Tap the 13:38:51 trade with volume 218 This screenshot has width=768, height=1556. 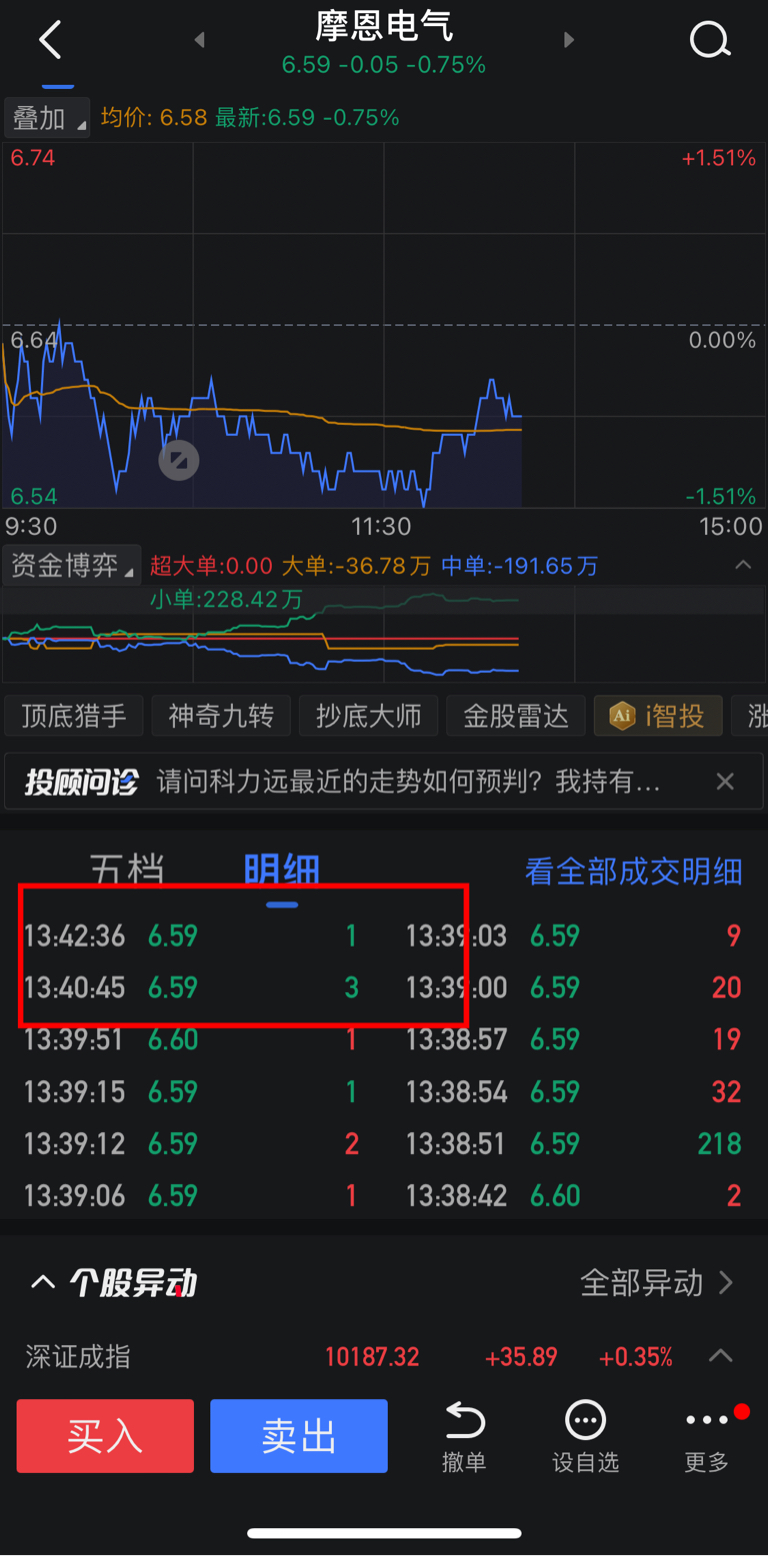coord(574,1144)
